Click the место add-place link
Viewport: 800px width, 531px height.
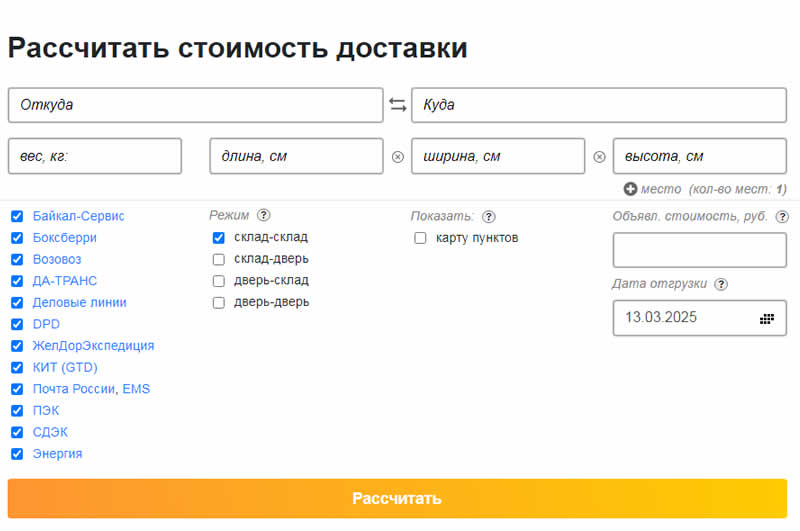pyautogui.click(x=661, y=189)
